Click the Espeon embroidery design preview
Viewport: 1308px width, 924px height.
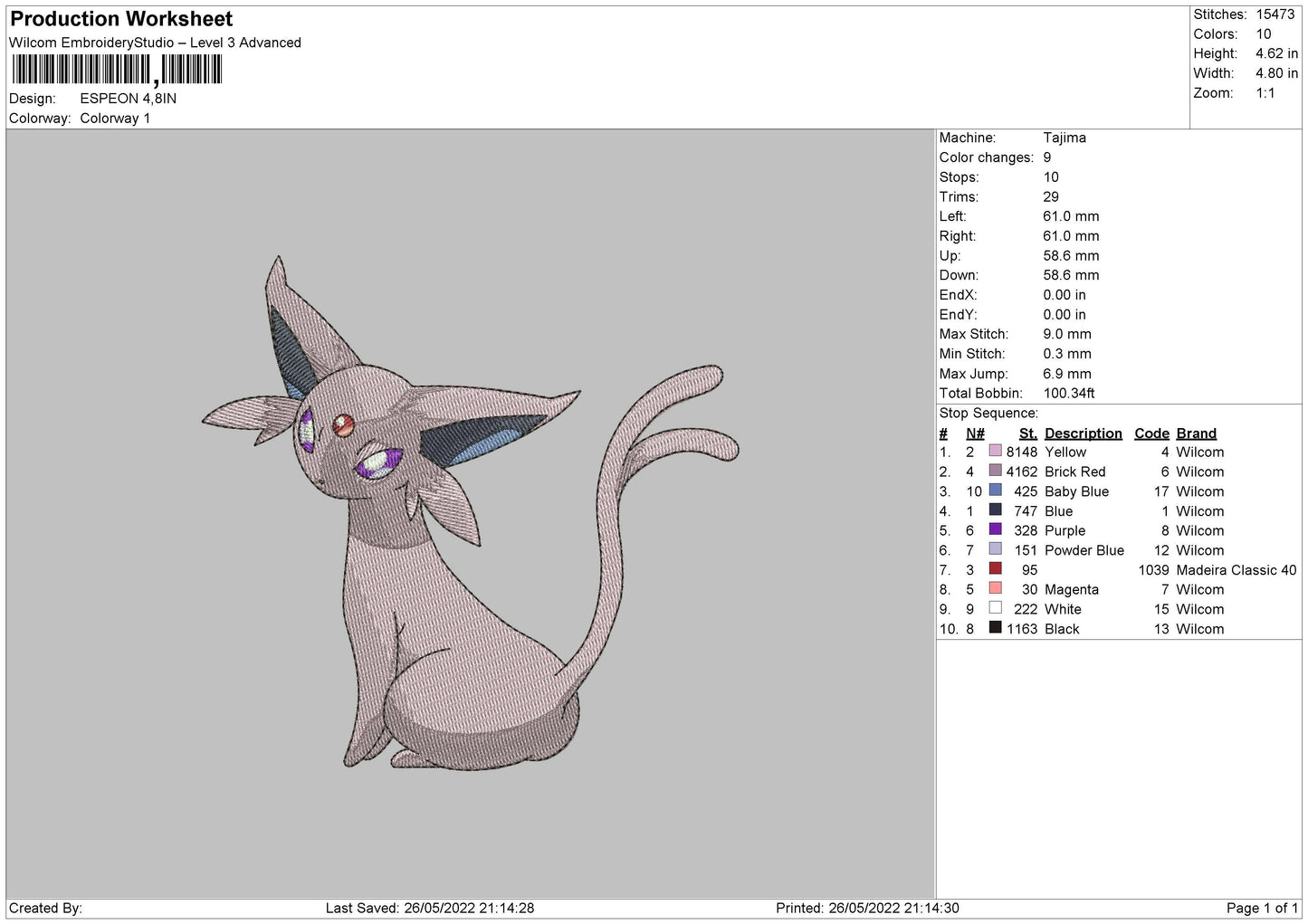[x=471, y=513]
